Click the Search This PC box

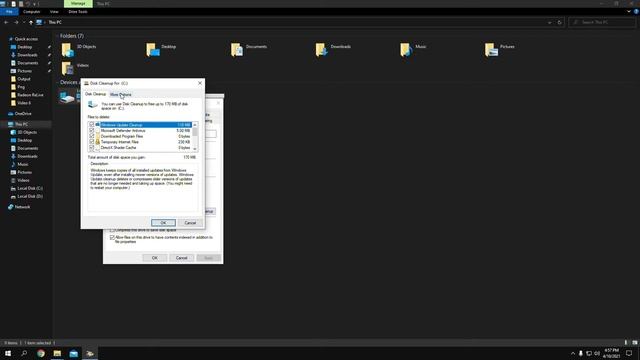click(x=602, y=22)
